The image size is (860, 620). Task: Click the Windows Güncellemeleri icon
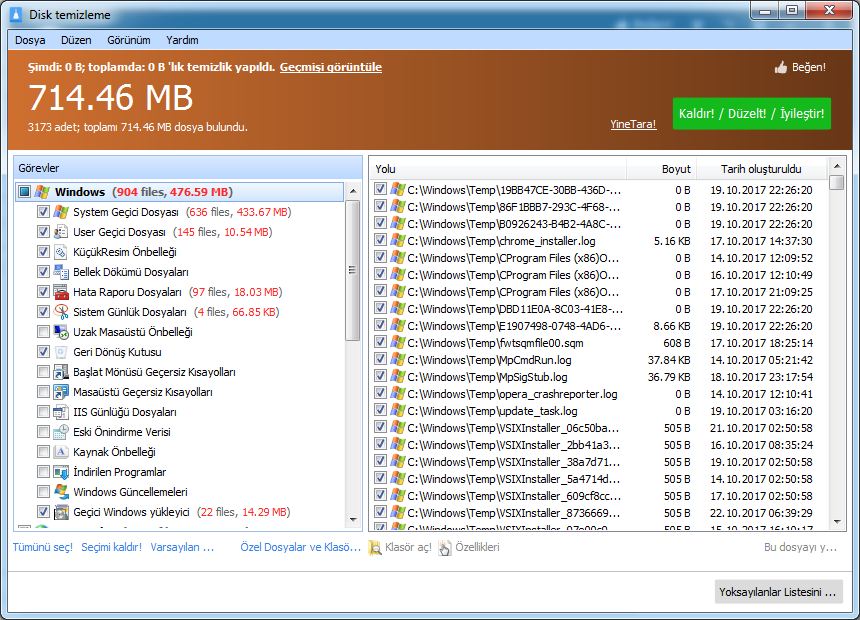point(61,492)
